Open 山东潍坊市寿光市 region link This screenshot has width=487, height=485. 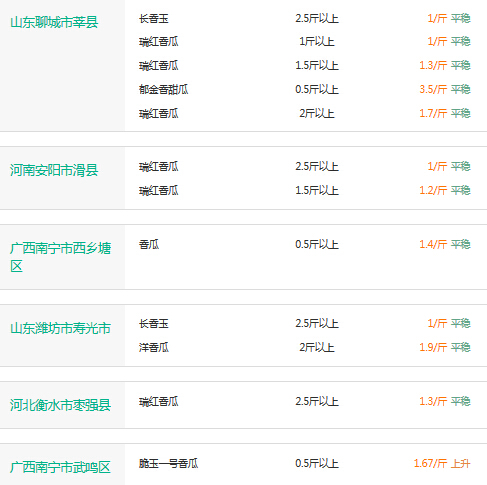[60, 328]
